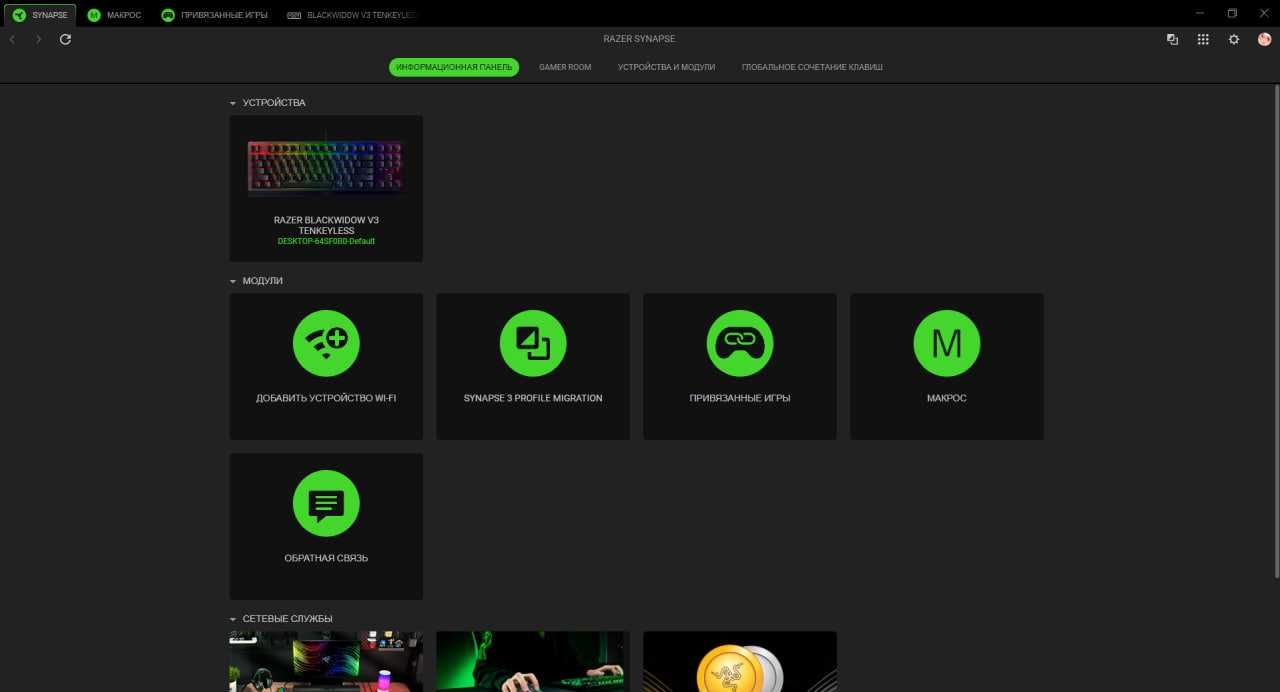Screen dimensions: 1280x692
Task: Open the Razer gold and silver coins thumbnail
Action: pyautogui.click(x=740, y=661)
